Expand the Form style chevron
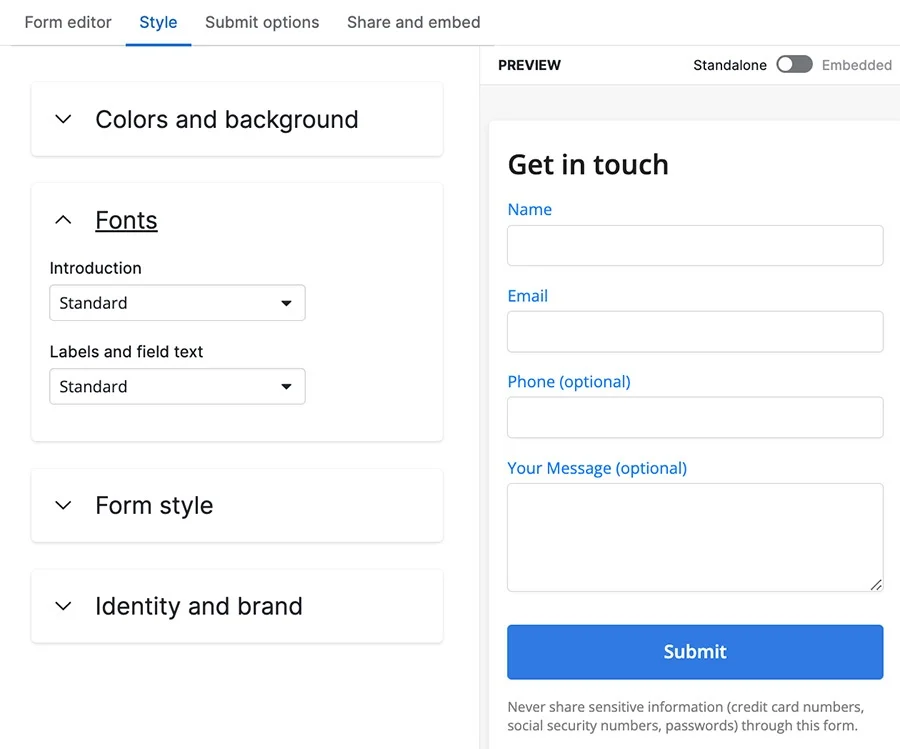Screen dimensions: 900x749 tap(63, 505)
